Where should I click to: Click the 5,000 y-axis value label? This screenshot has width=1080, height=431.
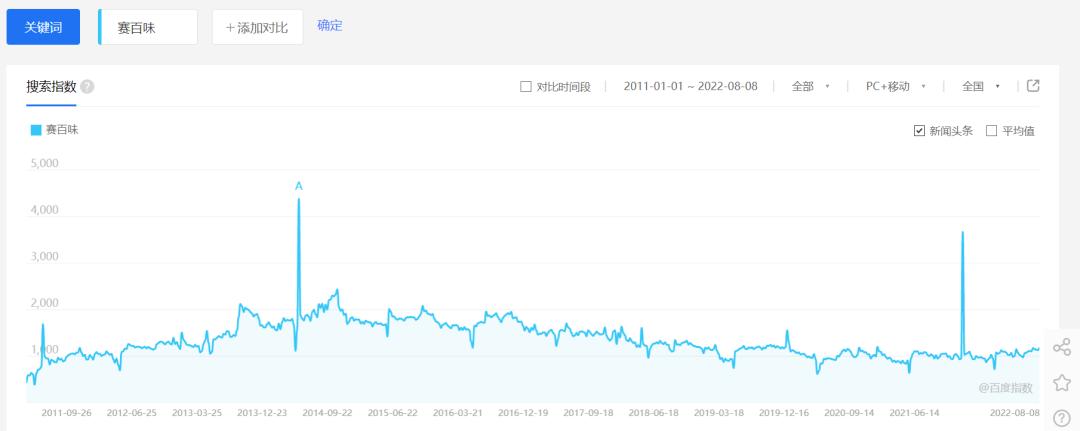click(45, 164)
